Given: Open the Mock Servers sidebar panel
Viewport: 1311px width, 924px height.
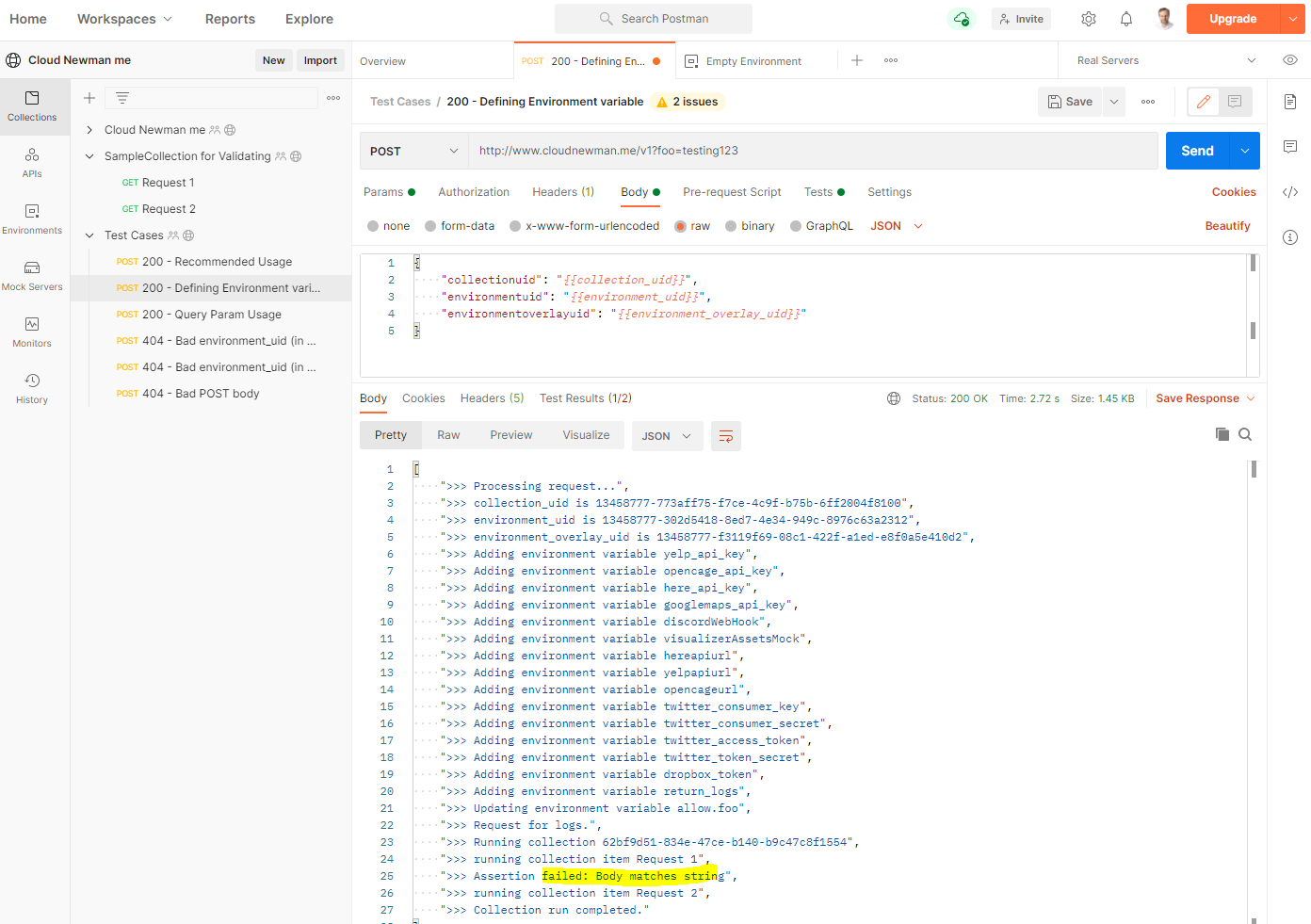Looking at the screenshot, I should [32, 276].
